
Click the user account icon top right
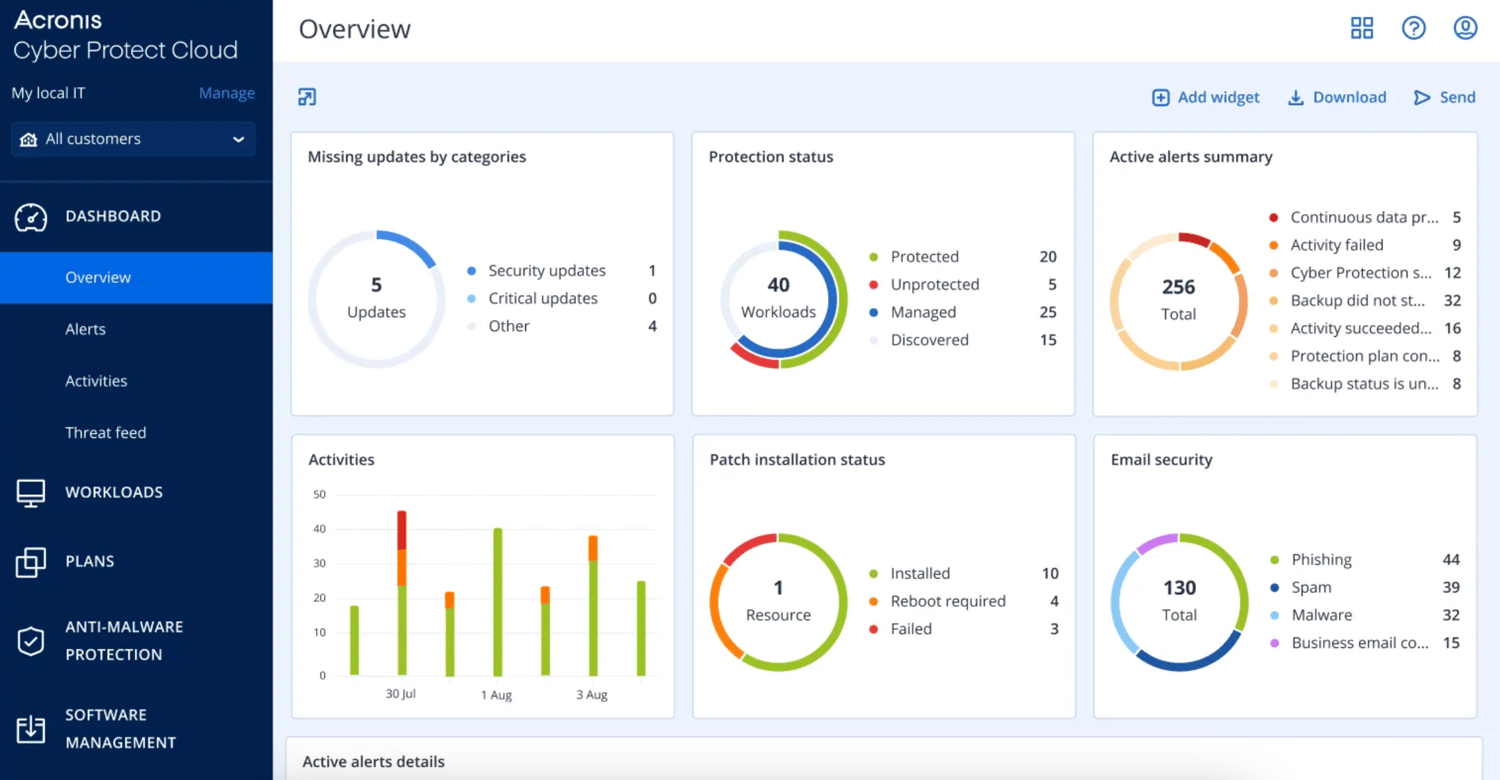pyautogui.click(x=1465, y=28)
